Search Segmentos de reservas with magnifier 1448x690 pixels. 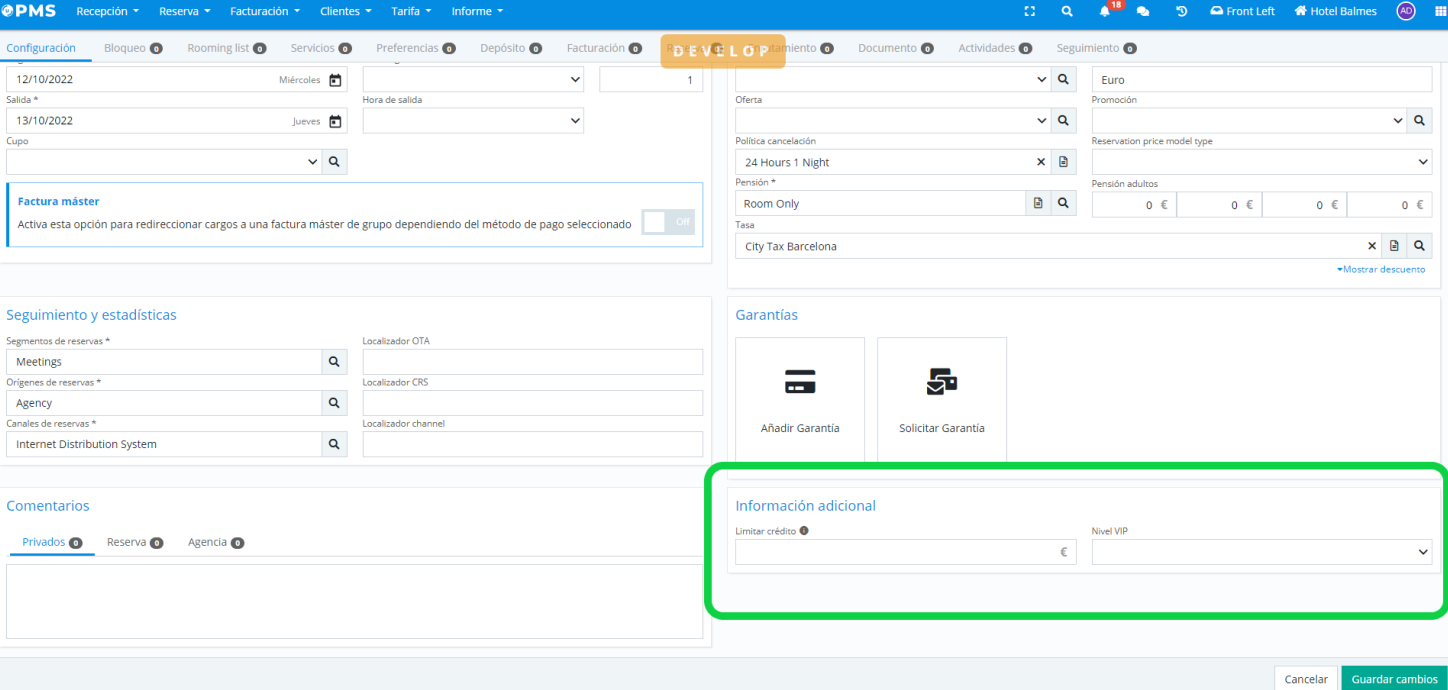click(334, 362)
